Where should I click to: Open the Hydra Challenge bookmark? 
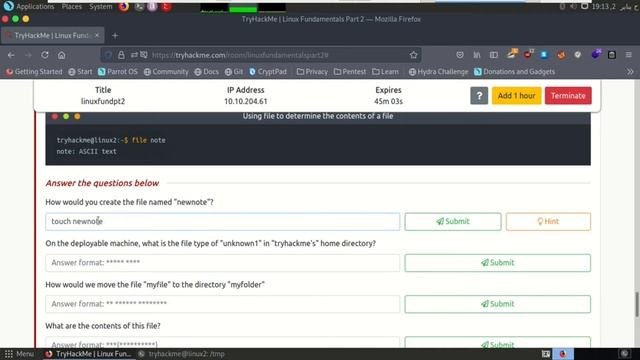coord(438,72)
